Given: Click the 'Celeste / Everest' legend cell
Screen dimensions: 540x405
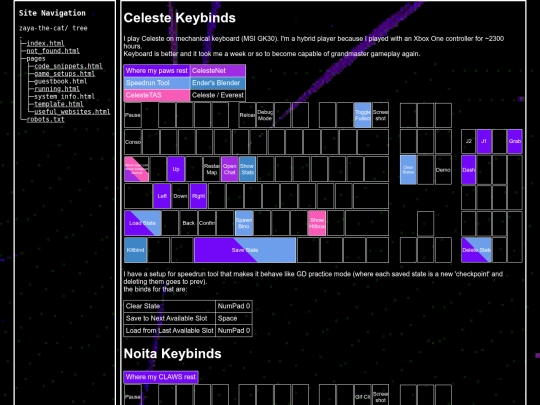Looking at the screenshot, I should click(x=218, y=95).
